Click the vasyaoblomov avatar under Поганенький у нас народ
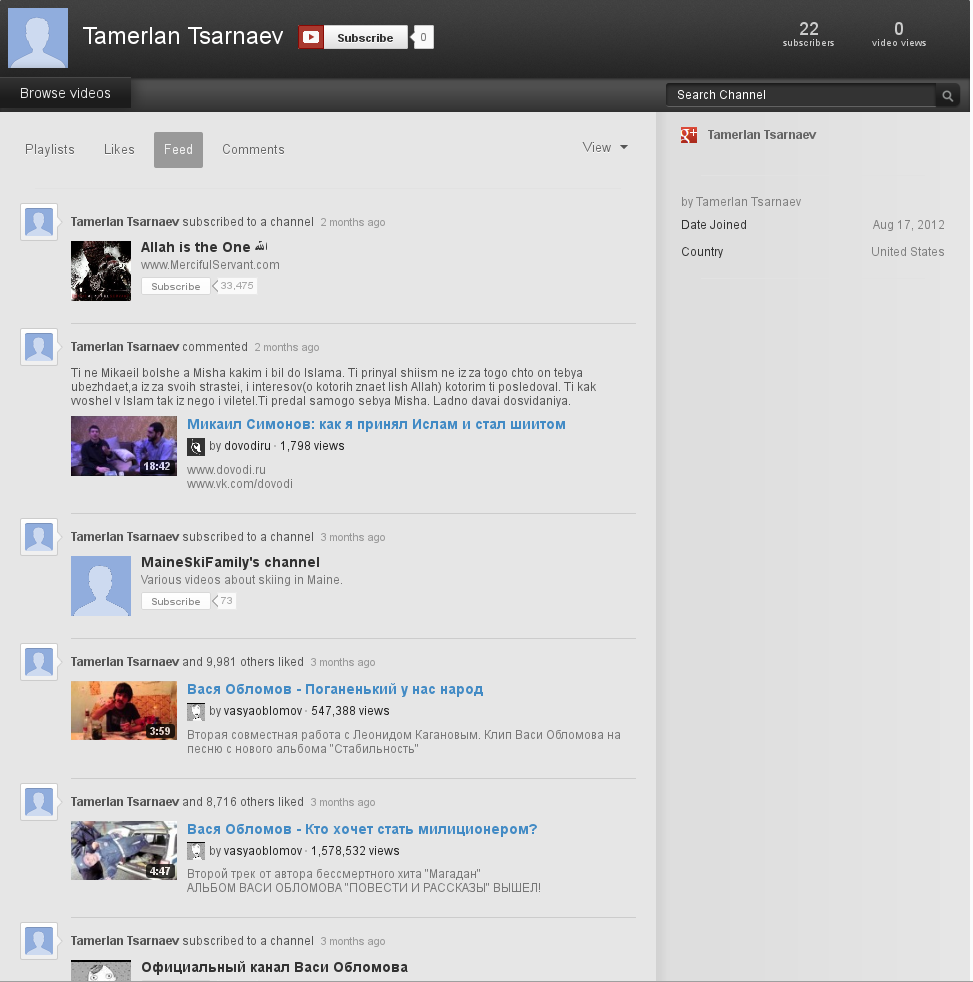 (x=196, y=711)
